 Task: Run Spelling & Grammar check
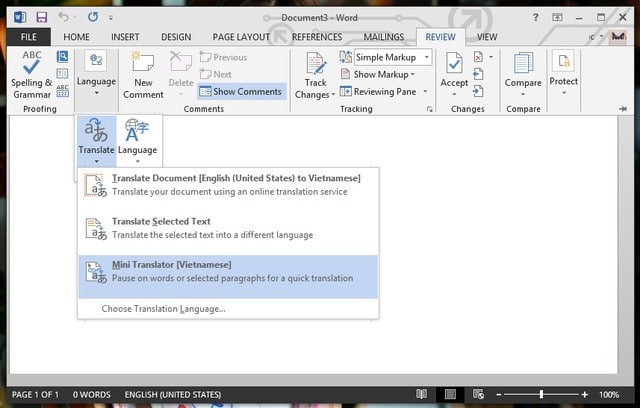32,75
